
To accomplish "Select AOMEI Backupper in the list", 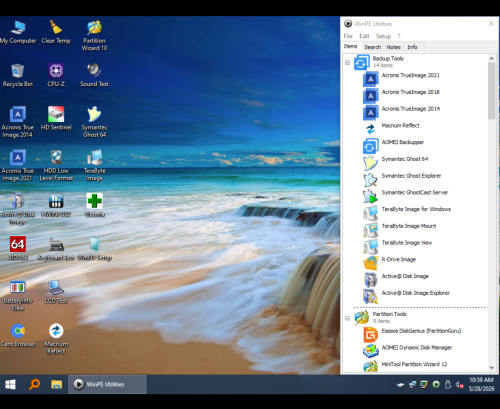I will point(402,142).
